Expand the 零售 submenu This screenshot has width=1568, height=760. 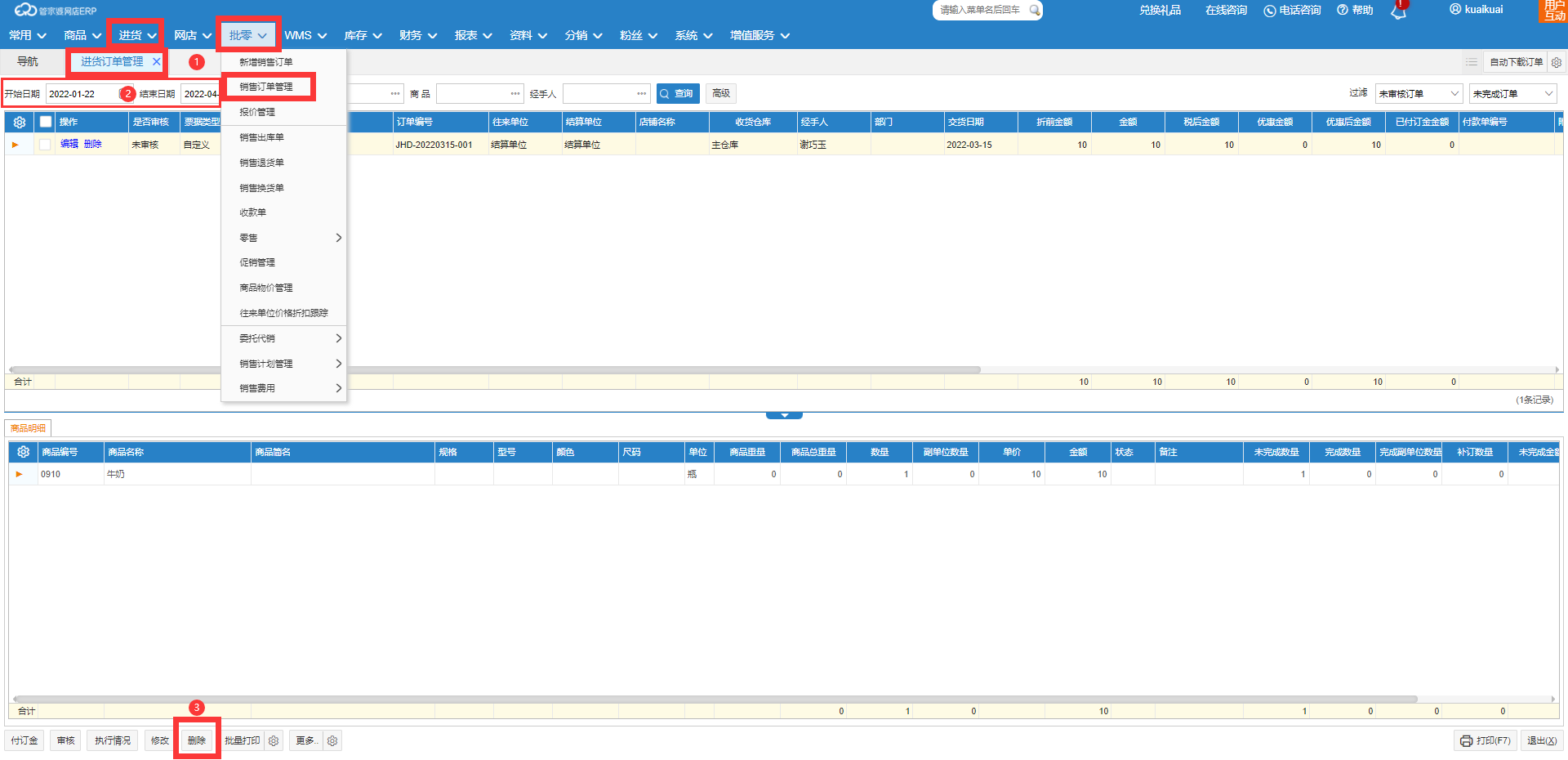pyautogui.click(x=283, y=238)
